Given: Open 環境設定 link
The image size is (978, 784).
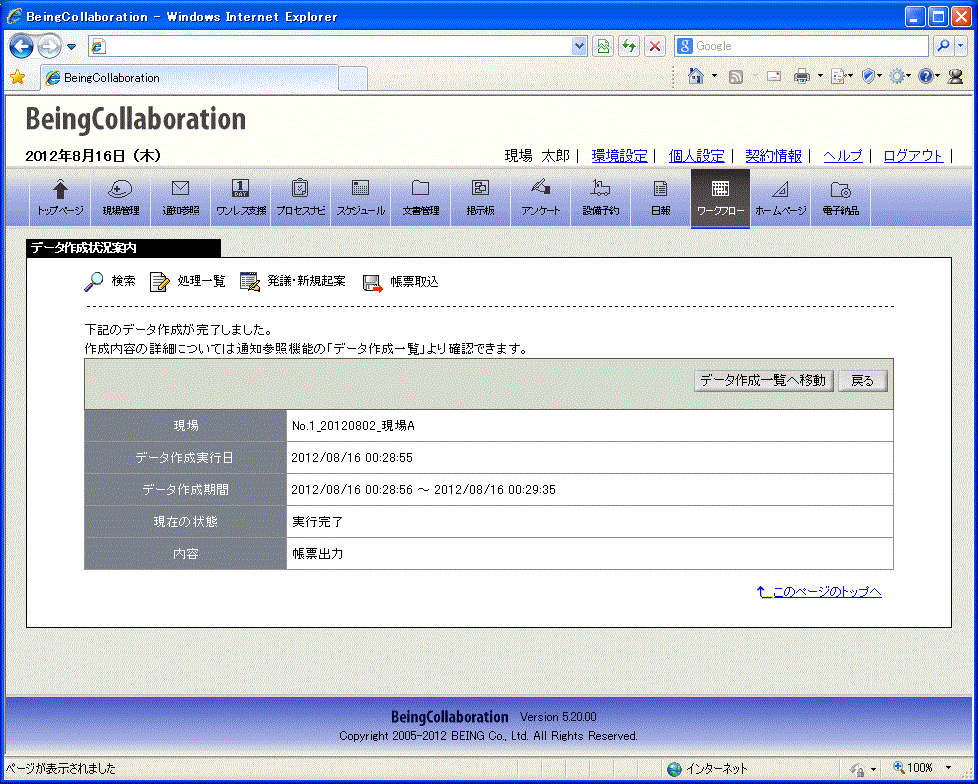Looking at the screenshot, I should point(619,156).
